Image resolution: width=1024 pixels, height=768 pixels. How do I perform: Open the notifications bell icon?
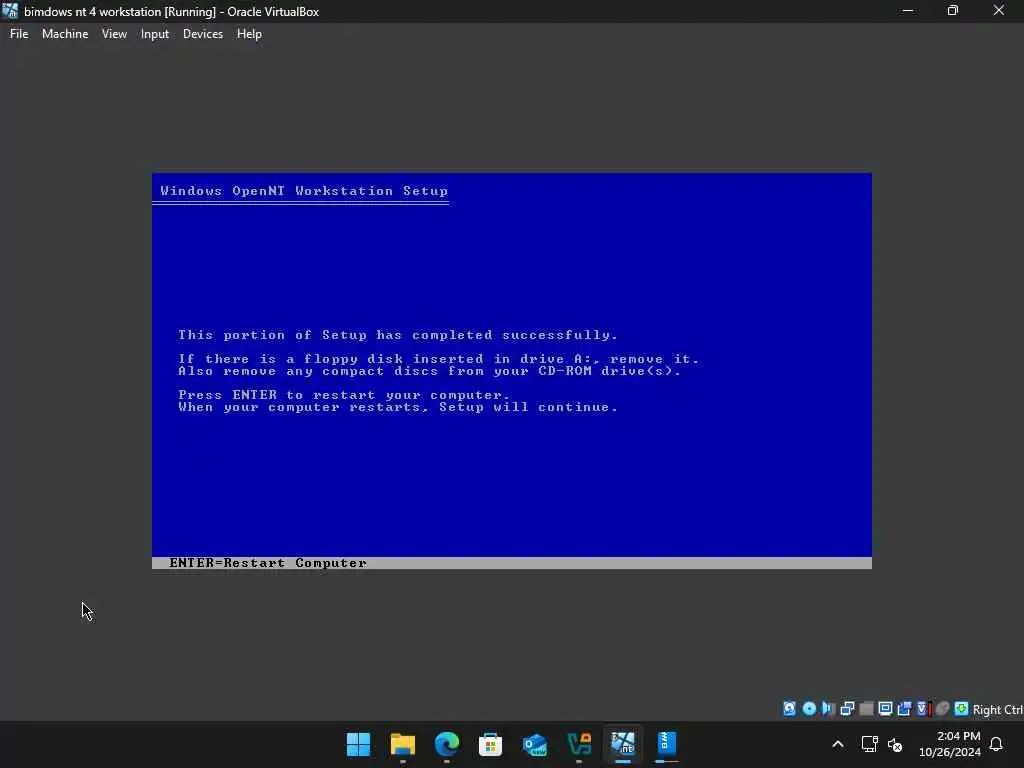tap(997, 744)
